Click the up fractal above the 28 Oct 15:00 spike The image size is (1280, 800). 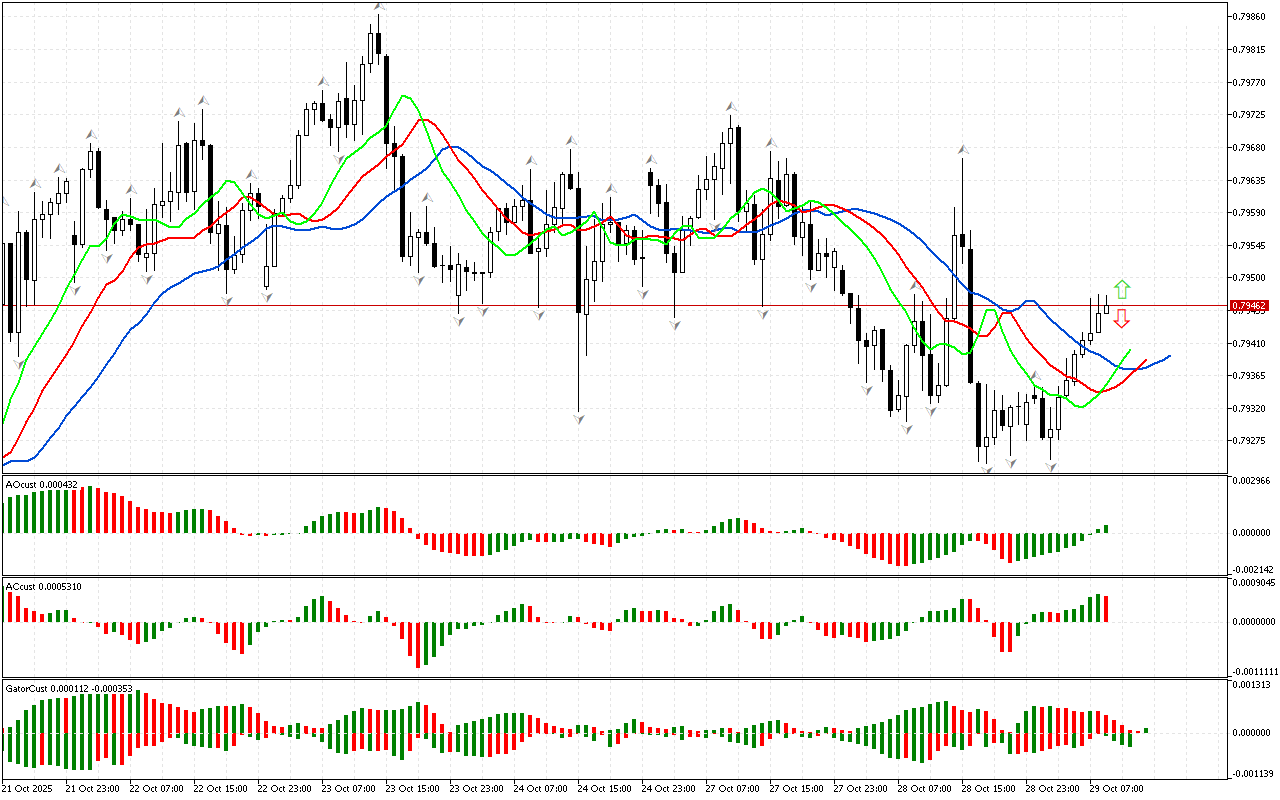(x=963, y=150)
